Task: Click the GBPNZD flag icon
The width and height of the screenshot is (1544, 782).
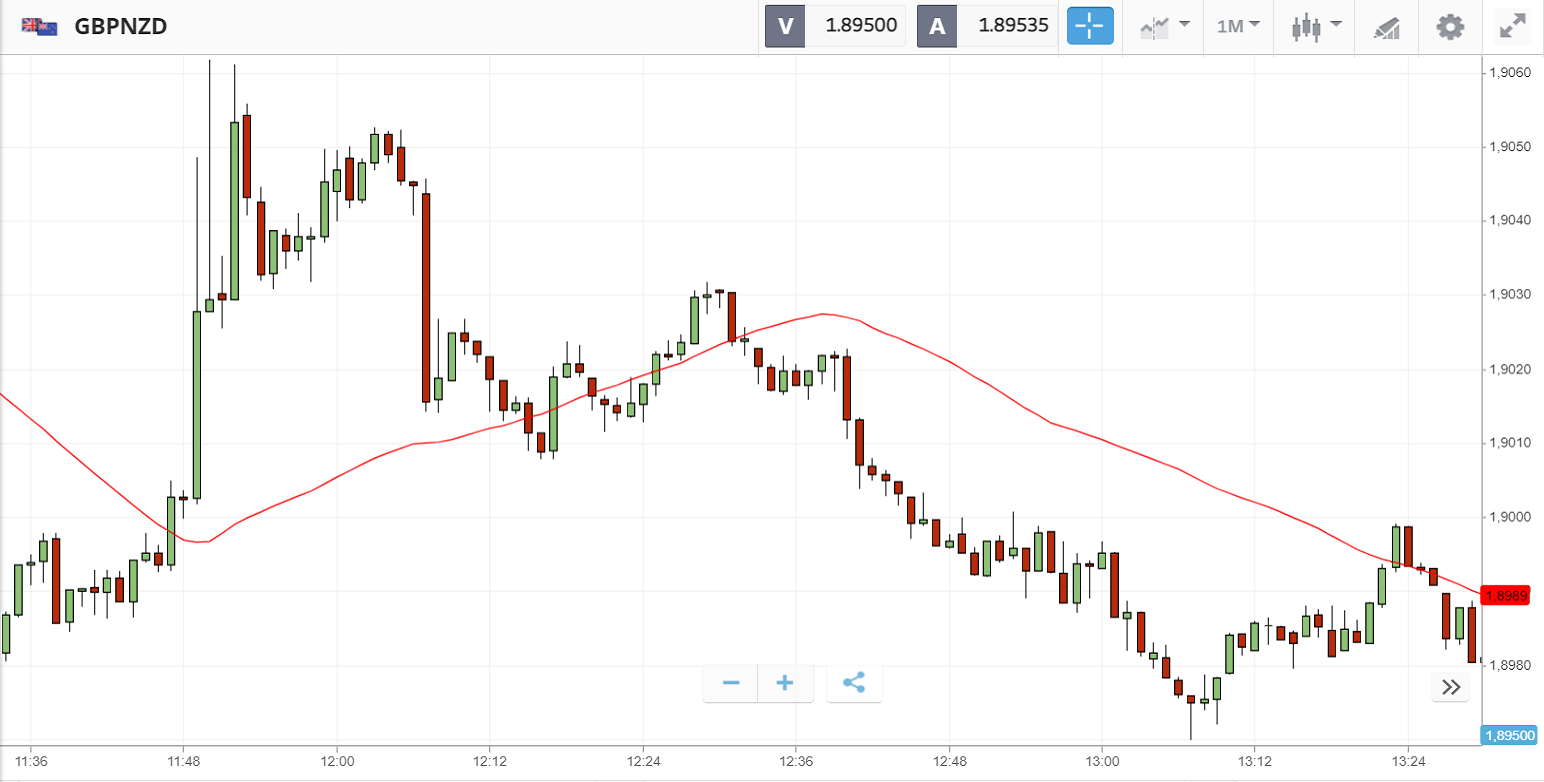Action: 40,26
